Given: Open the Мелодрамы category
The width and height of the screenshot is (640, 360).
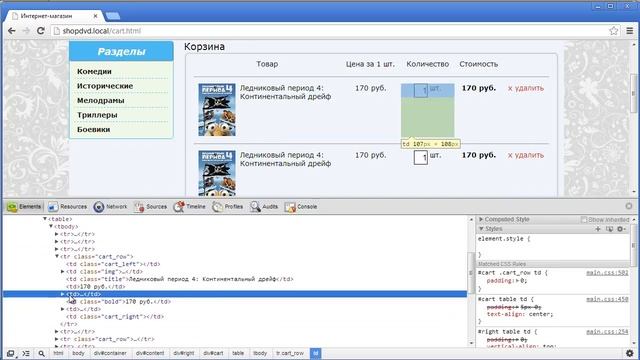Looking at the screenshot, I should click(x=100, y=100).
